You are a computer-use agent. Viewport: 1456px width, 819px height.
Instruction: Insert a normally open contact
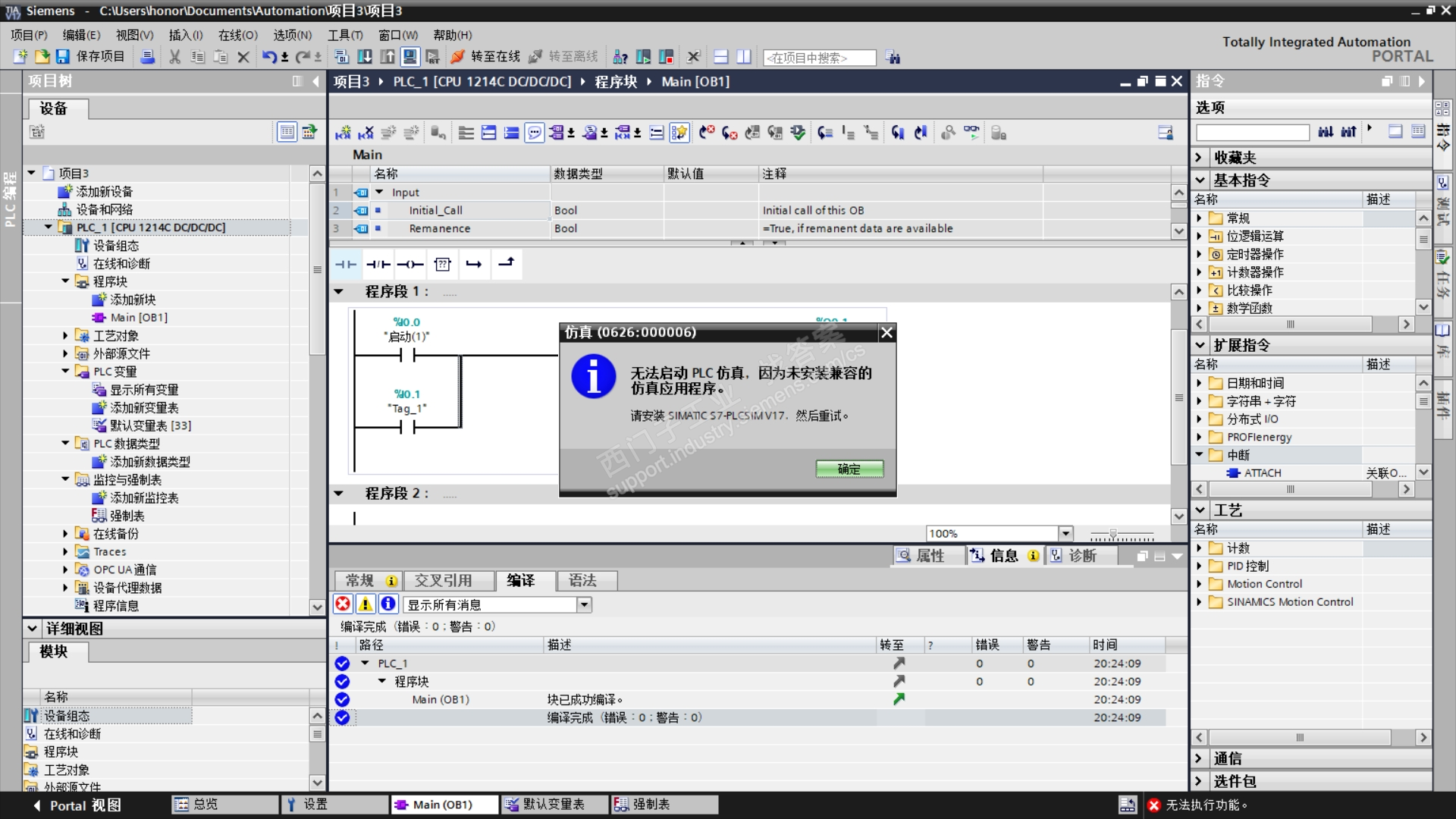[x=346, y=264]
